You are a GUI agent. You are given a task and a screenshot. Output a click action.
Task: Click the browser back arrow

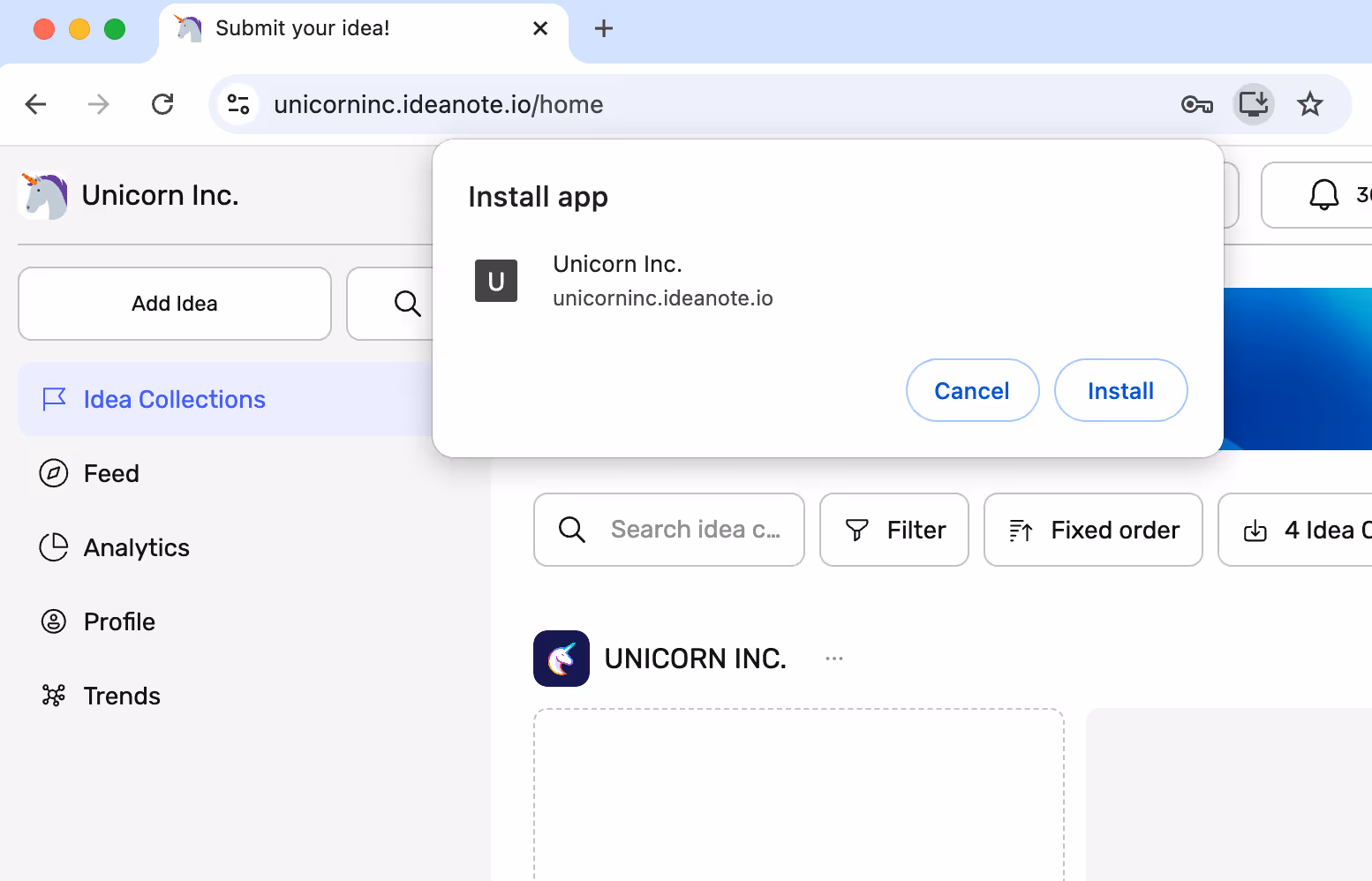click(35, 104)
